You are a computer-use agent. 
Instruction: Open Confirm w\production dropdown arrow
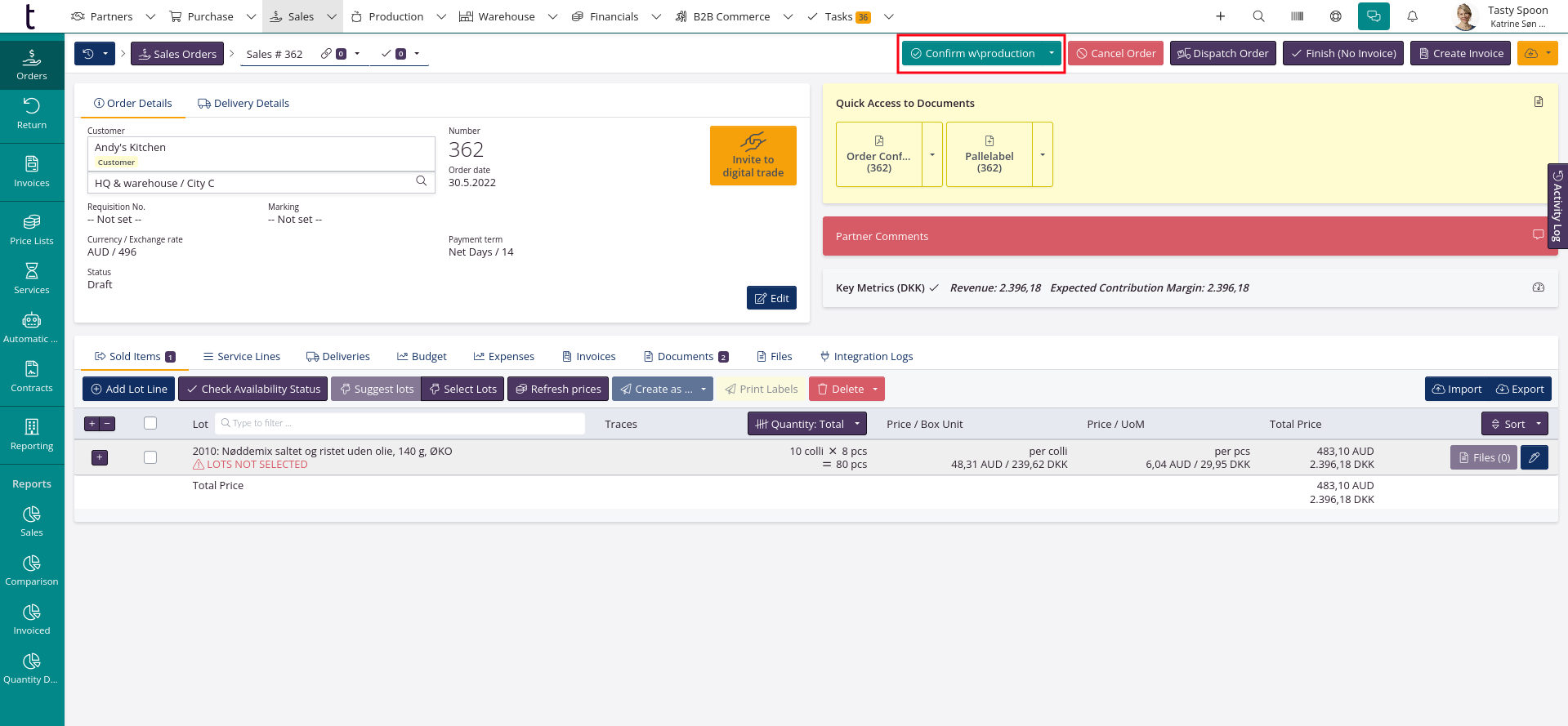[x=1052, y=54]
